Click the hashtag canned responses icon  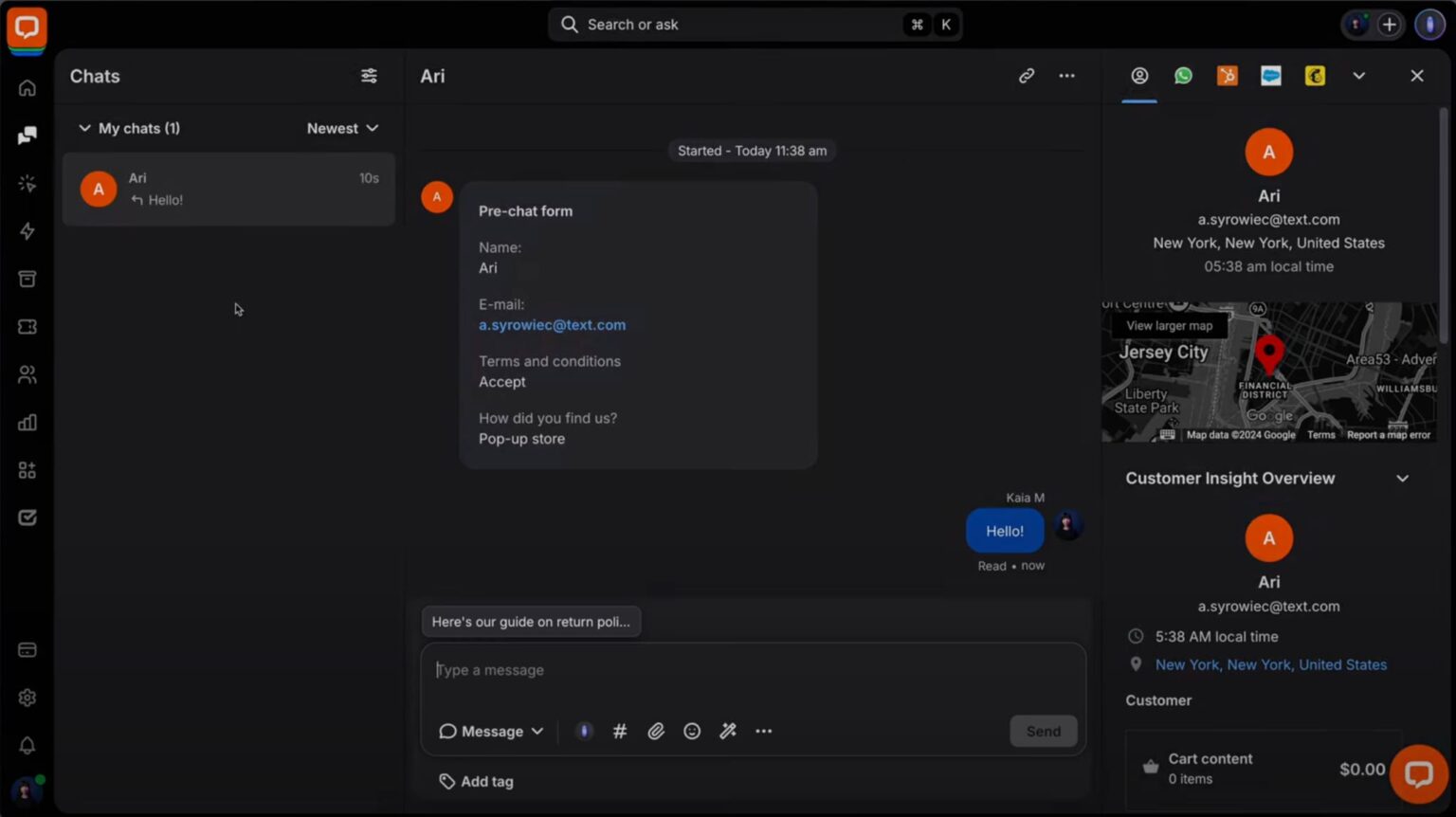620,731
